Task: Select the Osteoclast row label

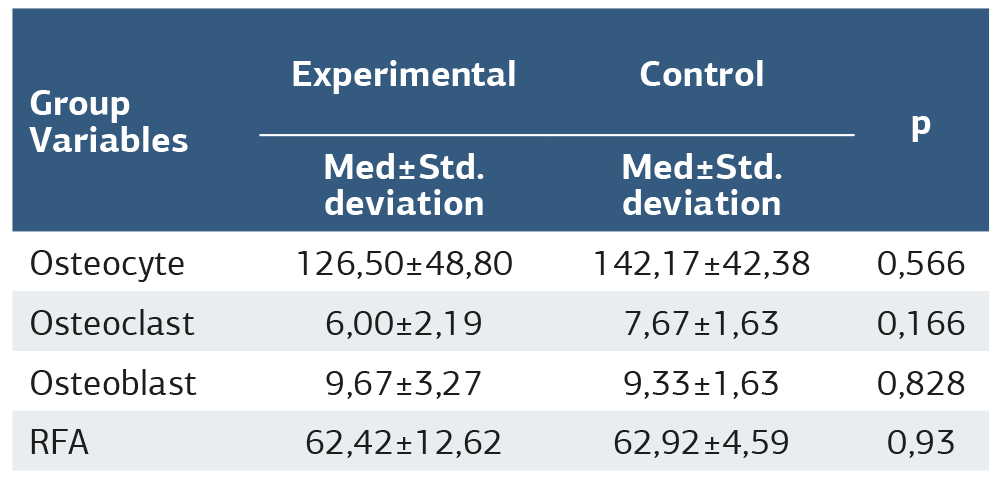Action: [x=112, y=323]
